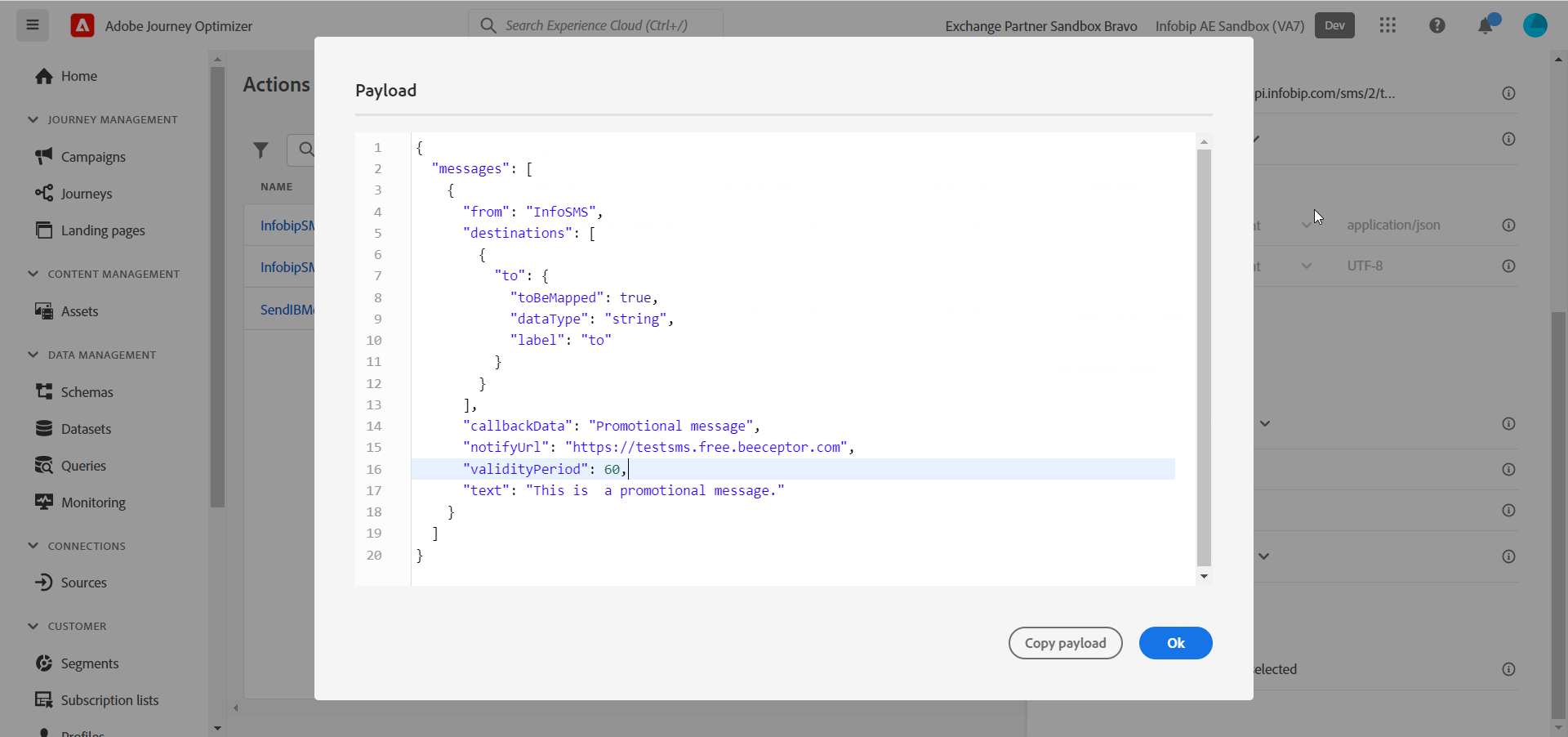Click the user profile avatar

click(1535, 25)
